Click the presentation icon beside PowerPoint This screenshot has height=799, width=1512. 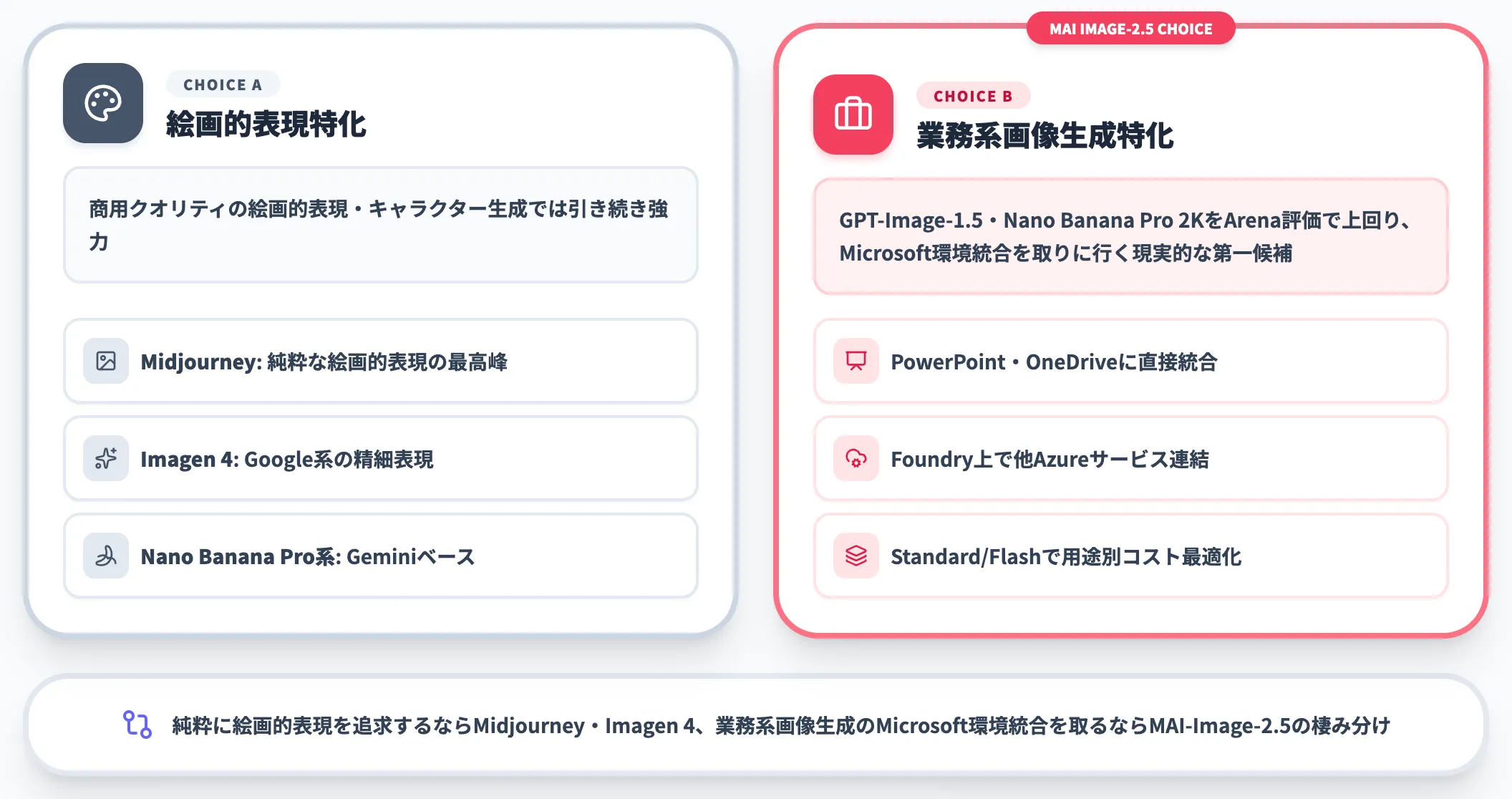tap(856, 361)
